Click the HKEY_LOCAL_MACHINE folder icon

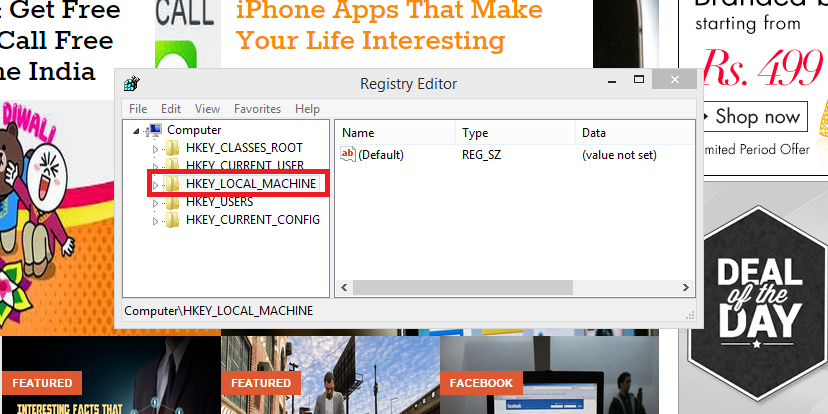click(x=172, y=184)
